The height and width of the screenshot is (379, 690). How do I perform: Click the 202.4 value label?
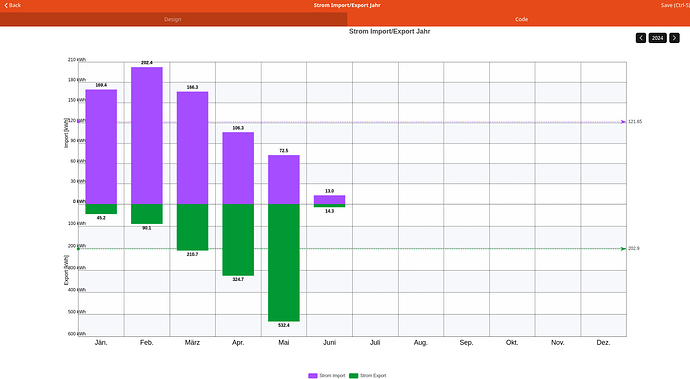[x=147, y=63]
